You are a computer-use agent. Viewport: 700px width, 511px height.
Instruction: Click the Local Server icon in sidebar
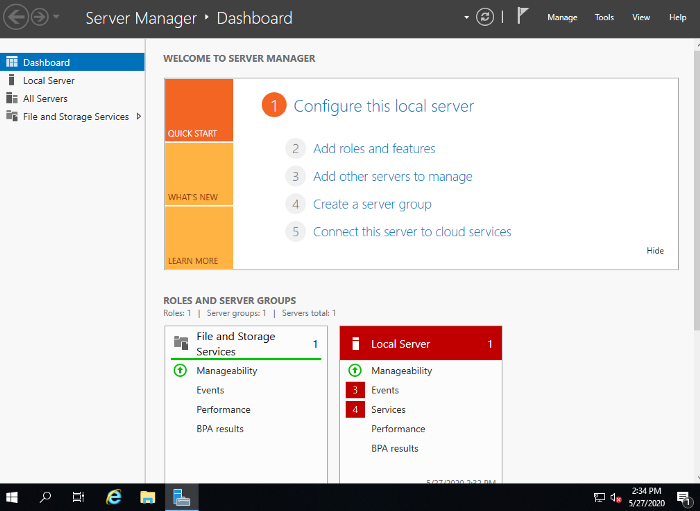(x=12, y=80)
